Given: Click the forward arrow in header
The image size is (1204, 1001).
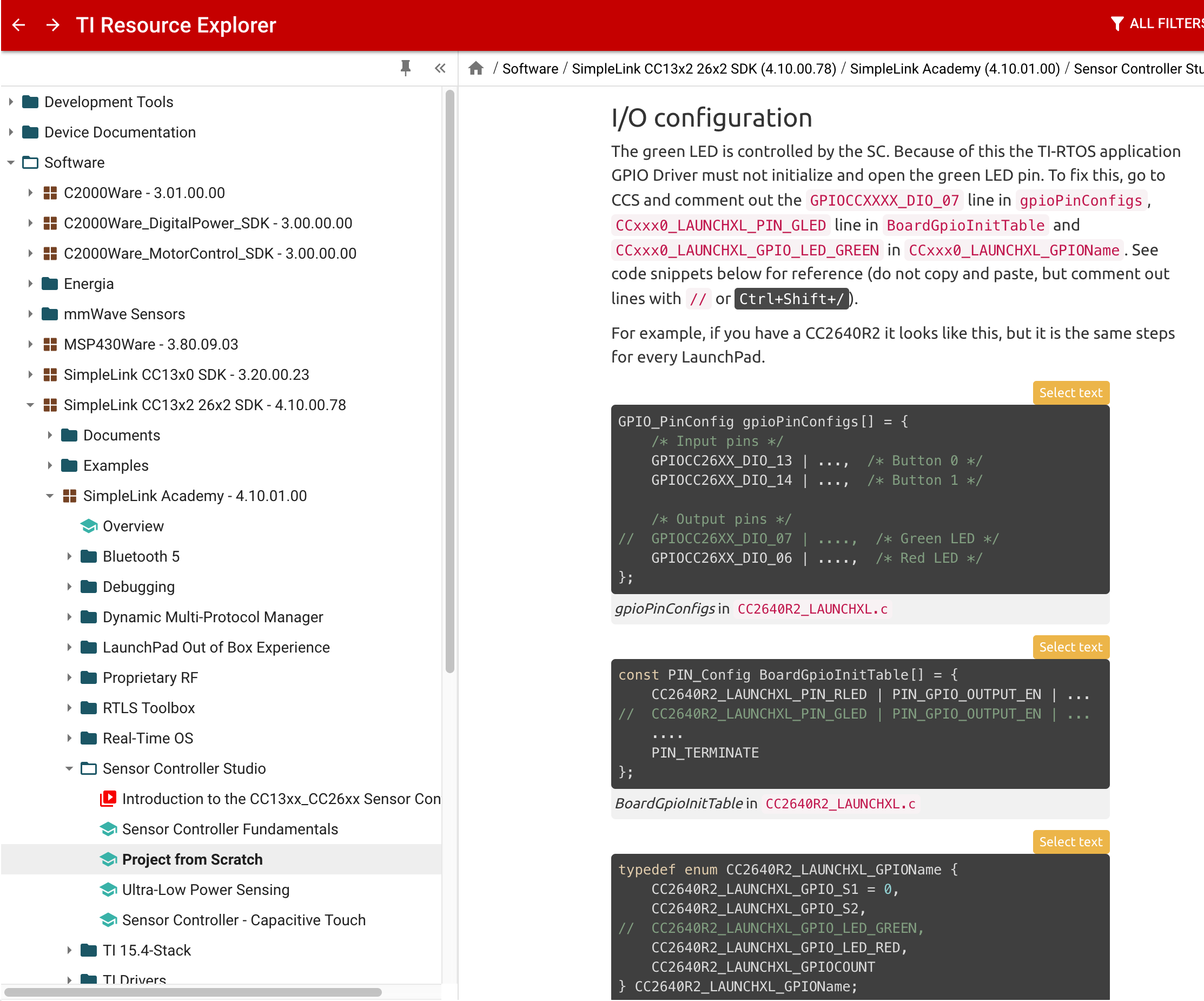Looking at the screenshot, I should pyautogui.click(x=53, y=25).
